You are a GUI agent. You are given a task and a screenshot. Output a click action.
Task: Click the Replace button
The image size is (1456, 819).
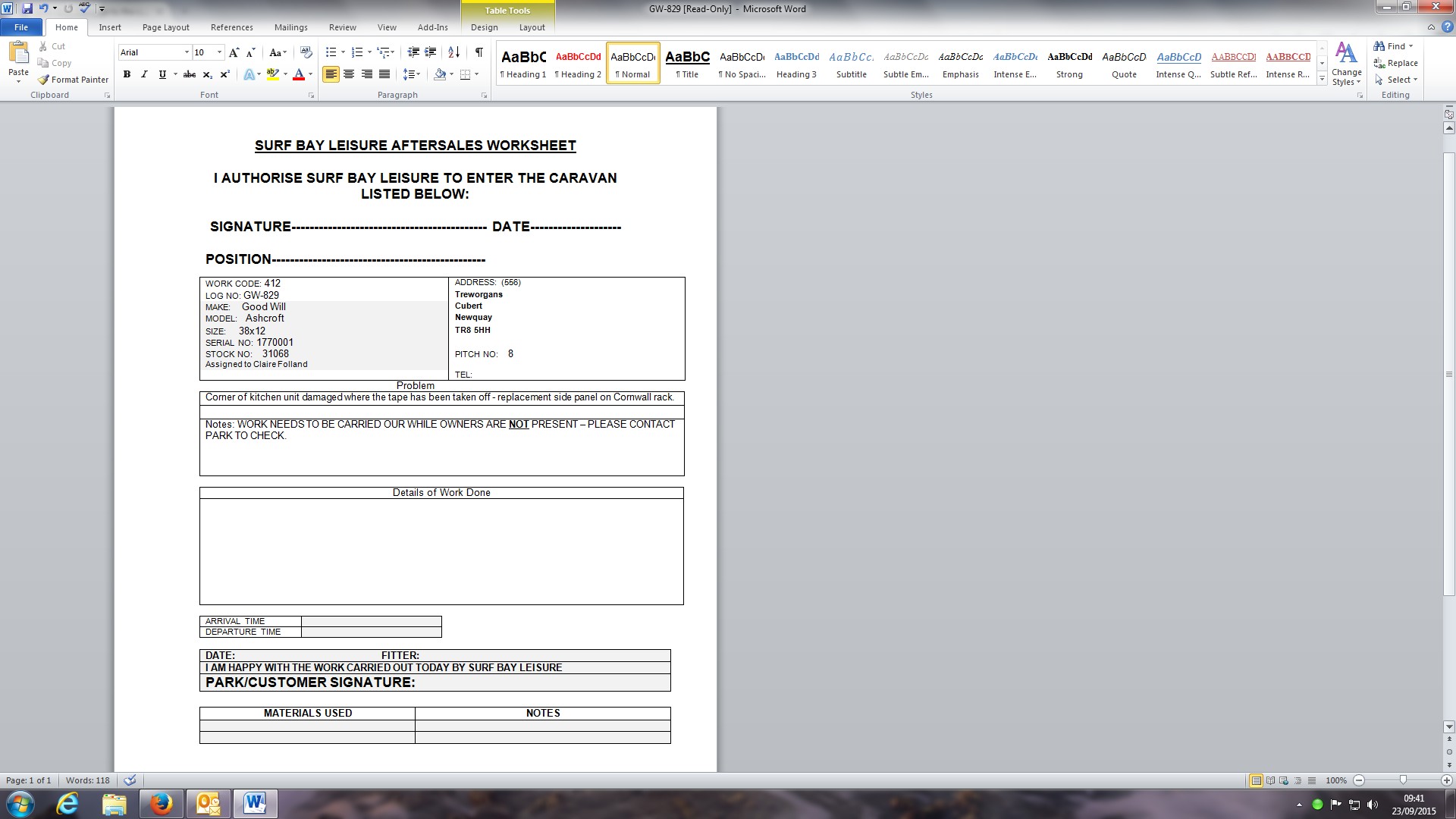(x=1395, y=63)
